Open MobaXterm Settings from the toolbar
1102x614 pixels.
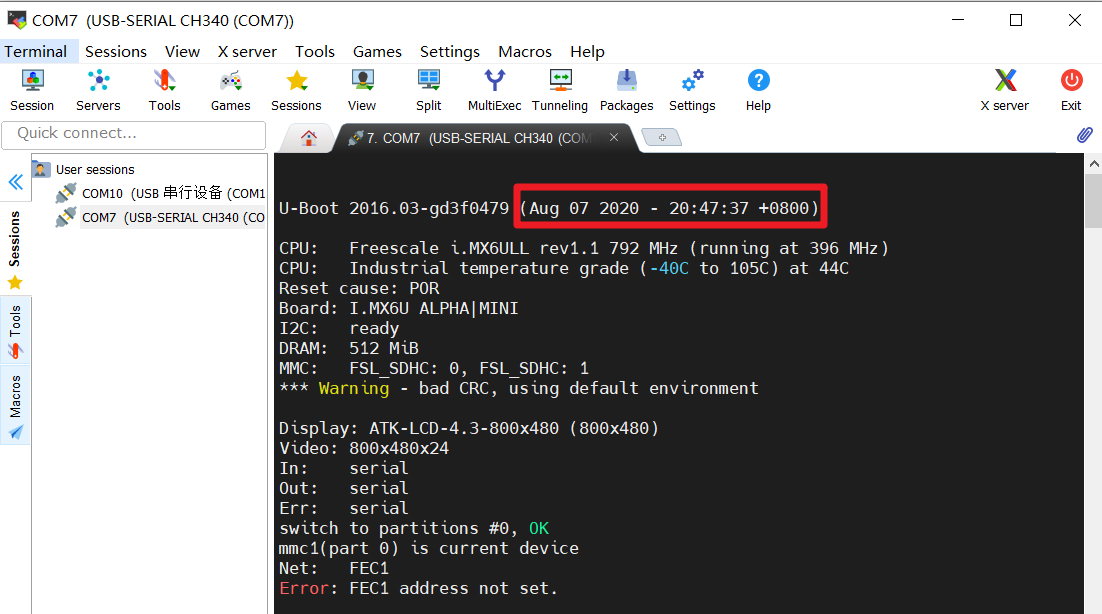click(x=691, y=88)
